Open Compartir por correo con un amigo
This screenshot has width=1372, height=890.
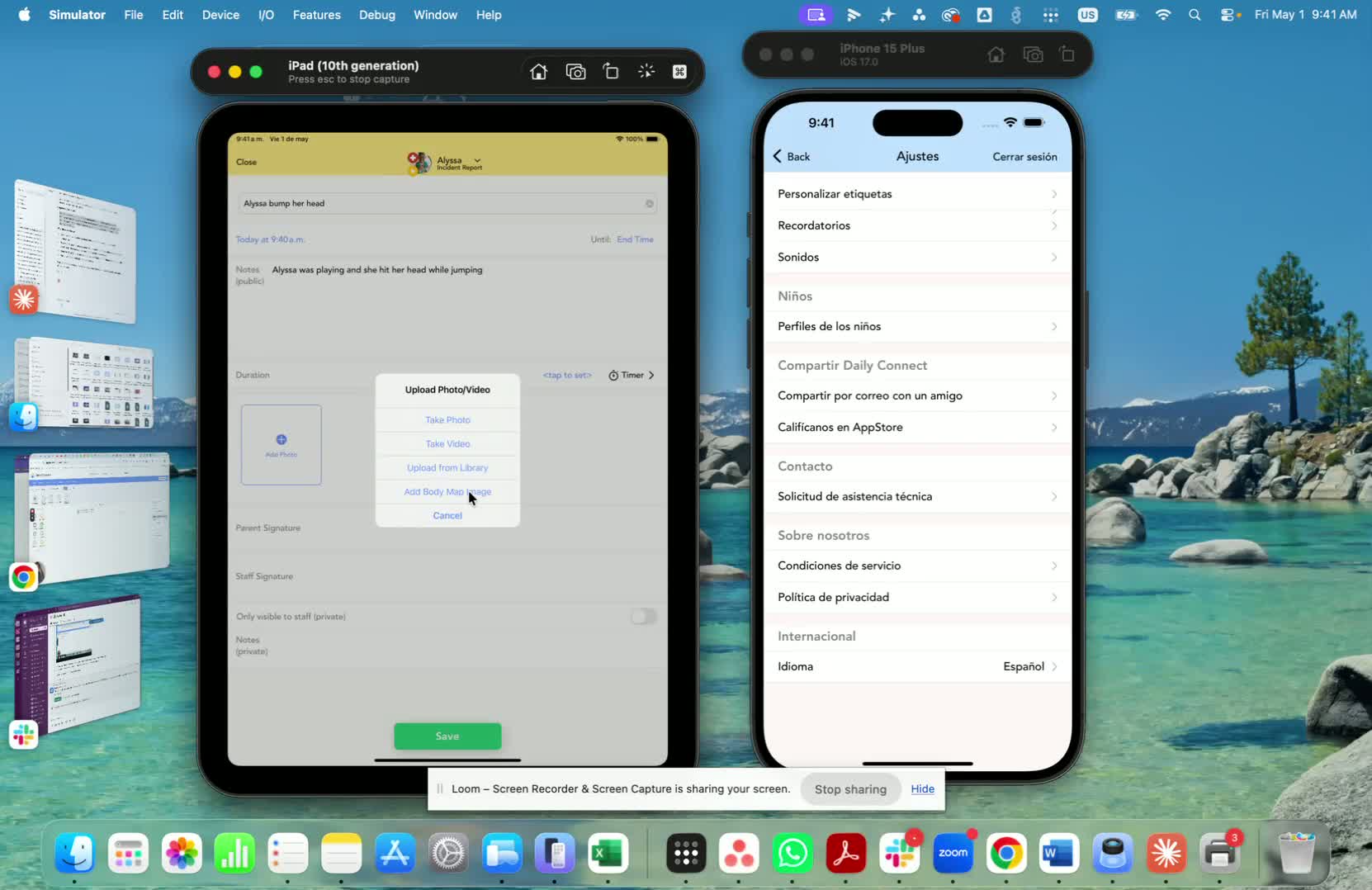917,395
